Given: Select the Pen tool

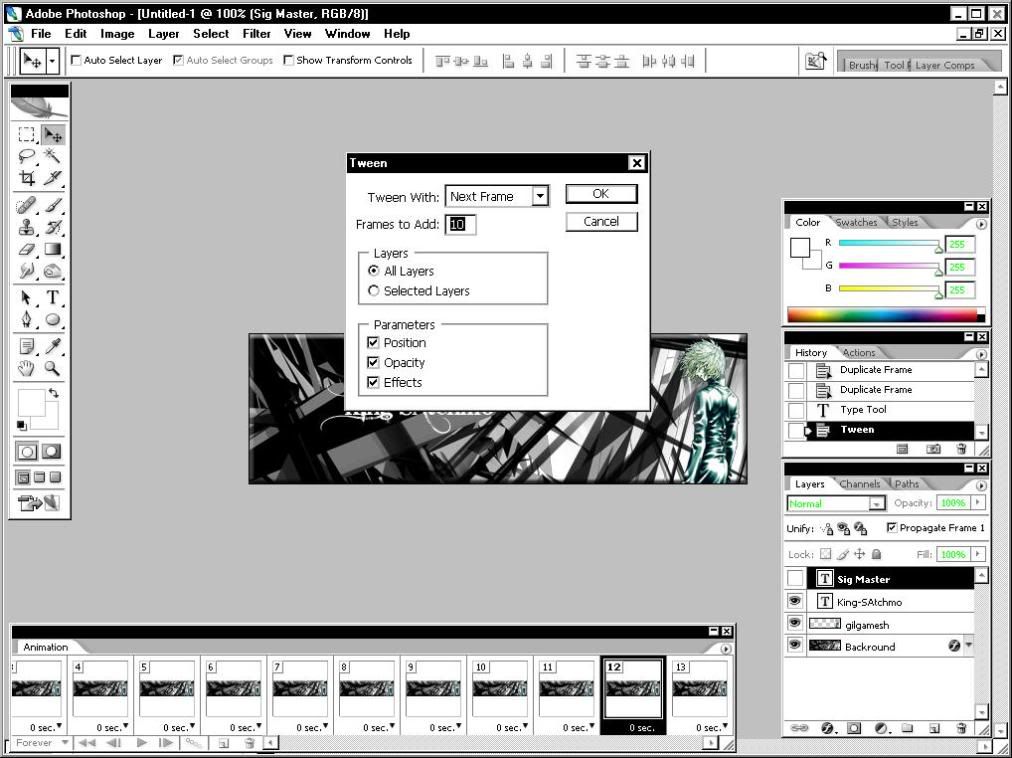Looking at the screenshot, I should [x=26, y=320].
